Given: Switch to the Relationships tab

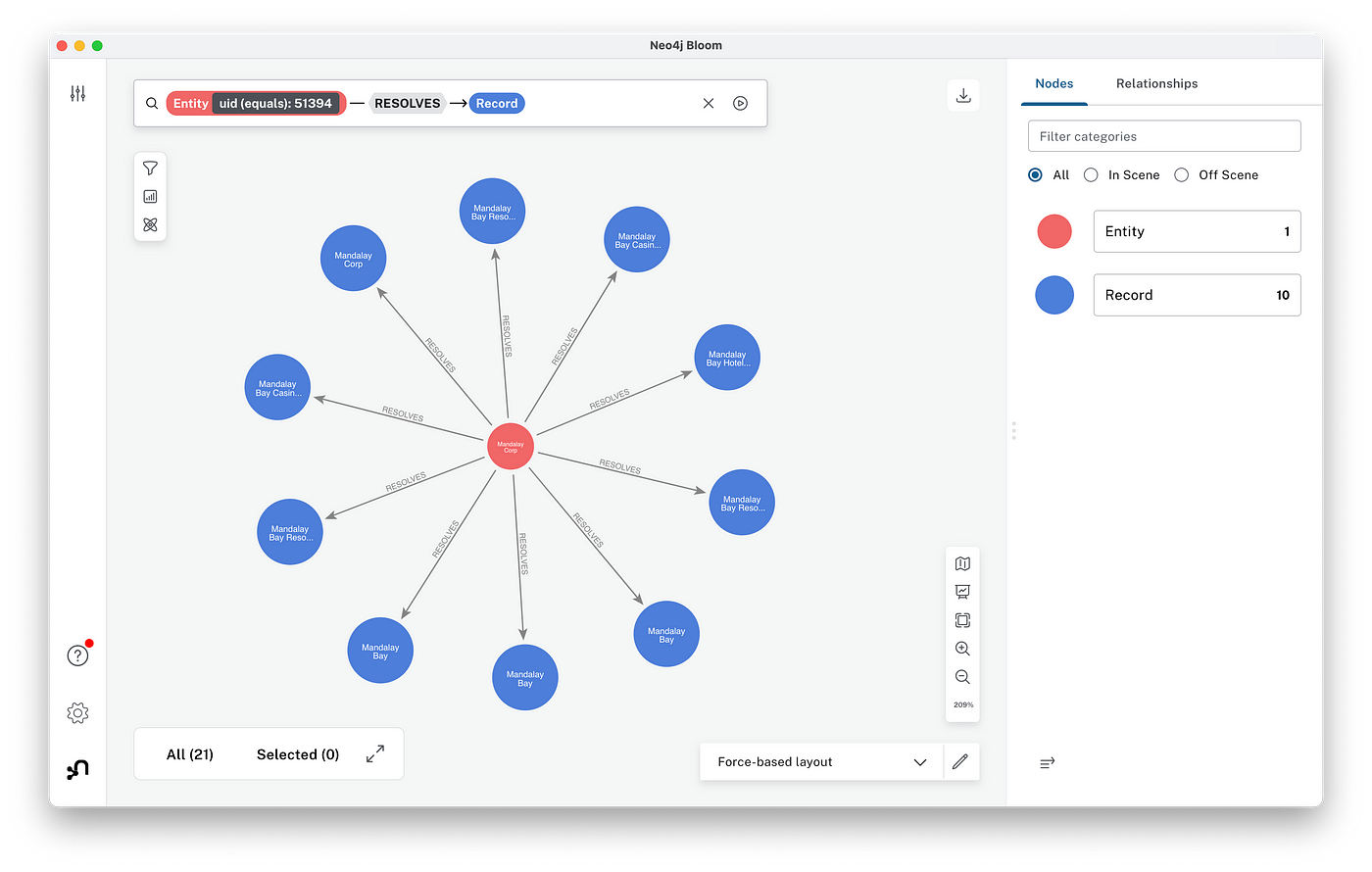Looking at the screenshot, I should 1156,83.
